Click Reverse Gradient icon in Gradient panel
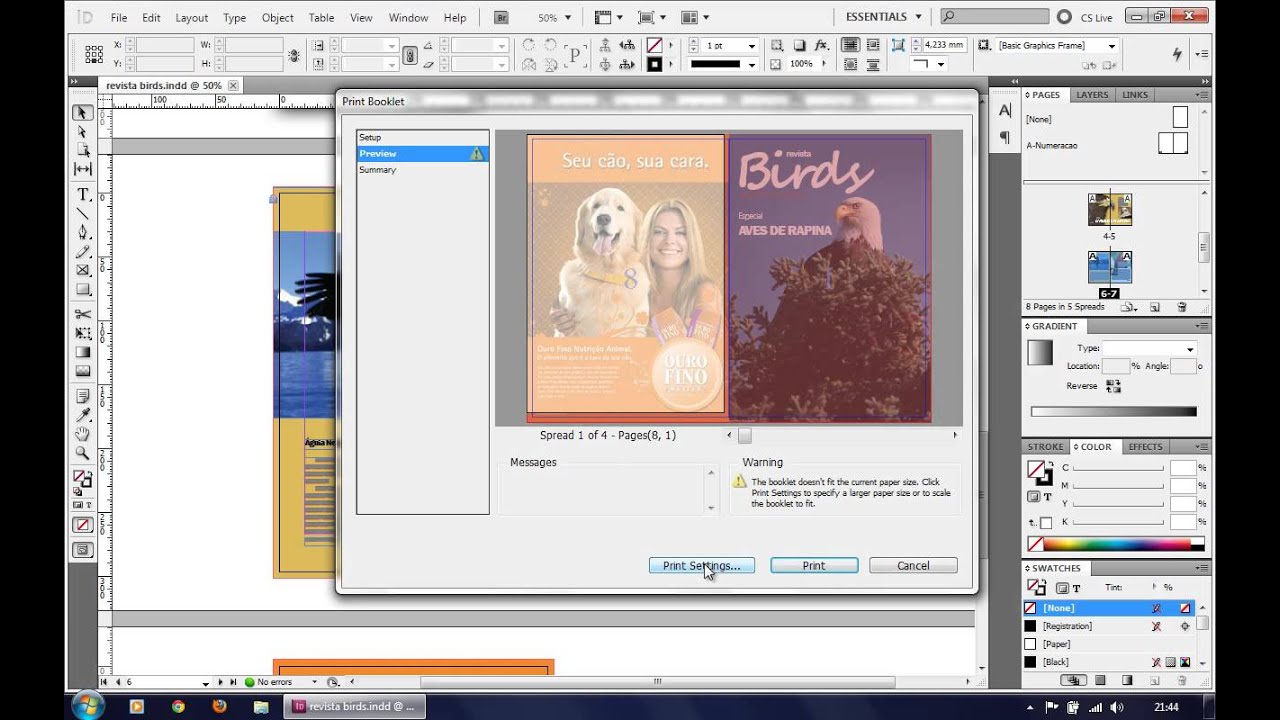1280x720 pixels. pyautogui.click(x=1113, y=386)
